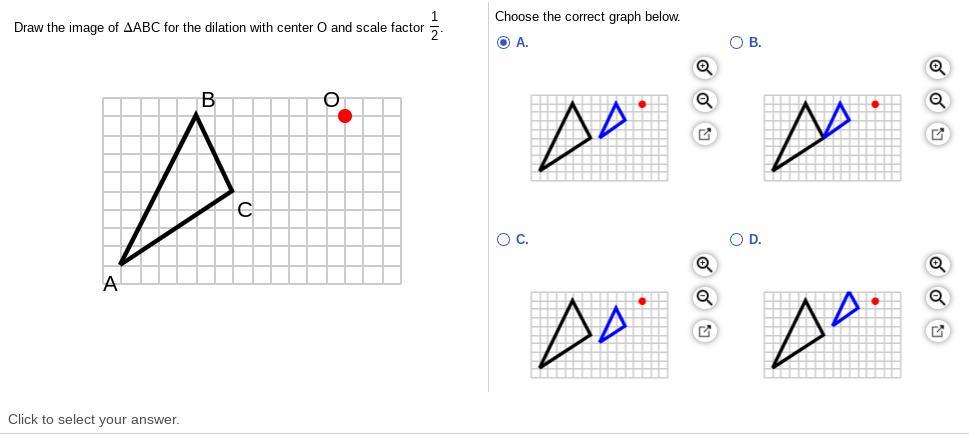Click the graph thumbnail for choice A
The image size is (969, 438).
599,138
